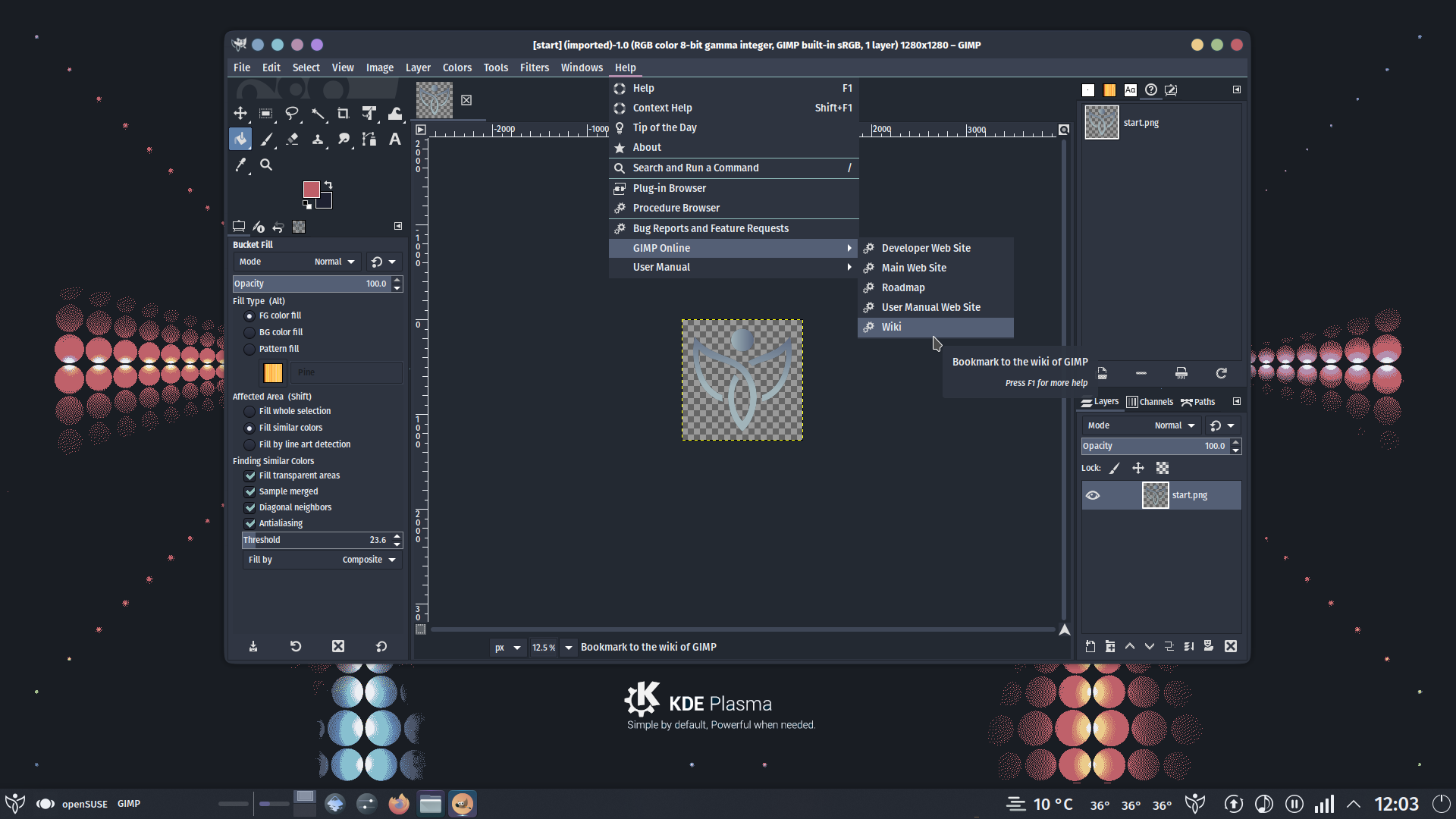Select the Eraser tool

pos(292,139)
